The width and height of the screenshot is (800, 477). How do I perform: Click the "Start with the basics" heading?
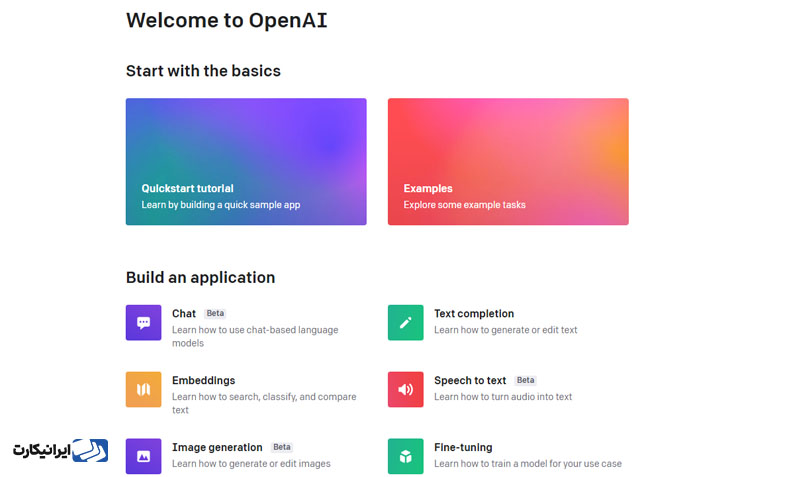pos(203,70)
